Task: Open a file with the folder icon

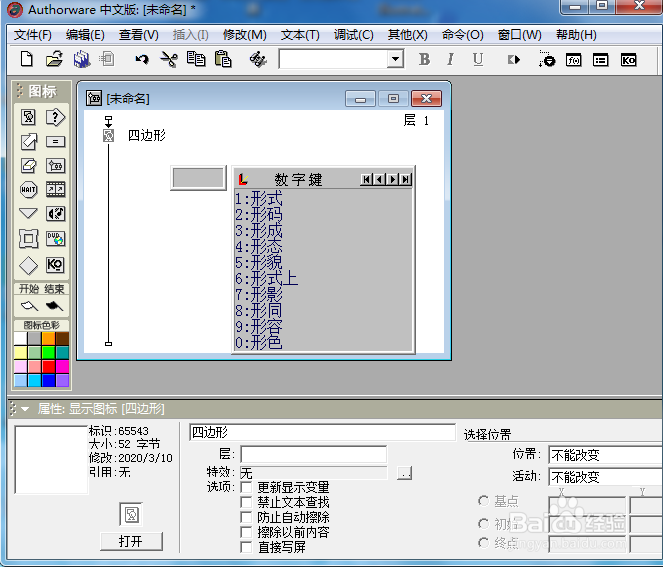Action: 55,59
